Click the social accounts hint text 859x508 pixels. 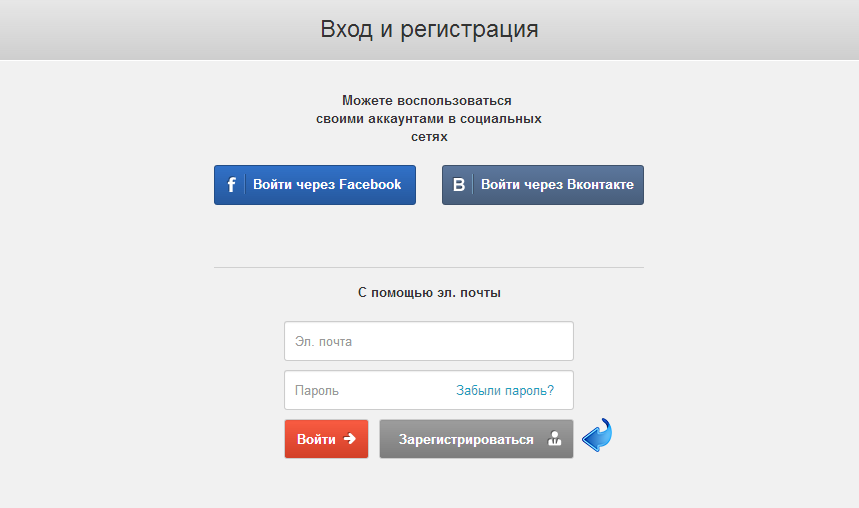coord(428,118)
